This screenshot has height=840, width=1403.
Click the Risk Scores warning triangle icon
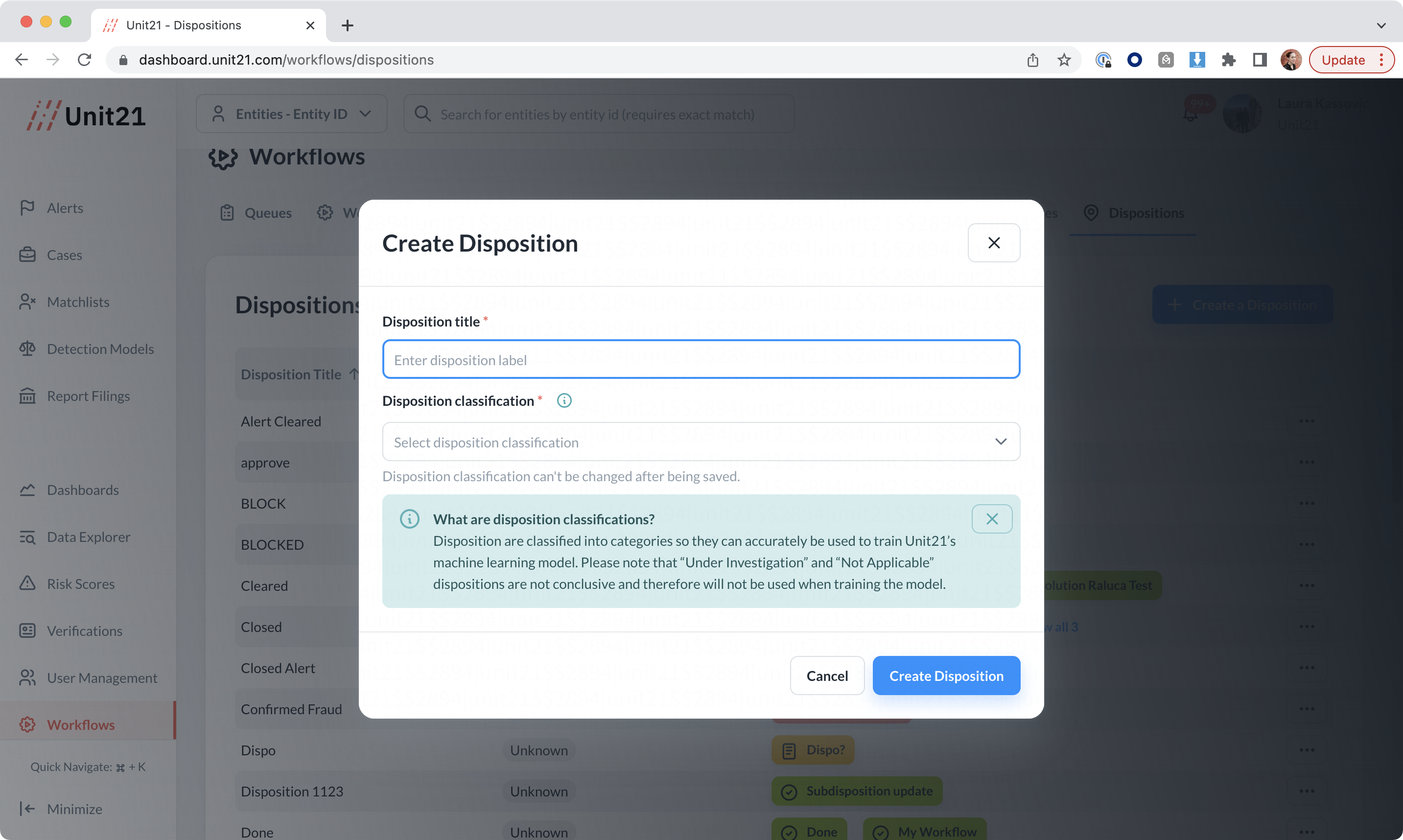pyautogui.click(x=27, y=583)
